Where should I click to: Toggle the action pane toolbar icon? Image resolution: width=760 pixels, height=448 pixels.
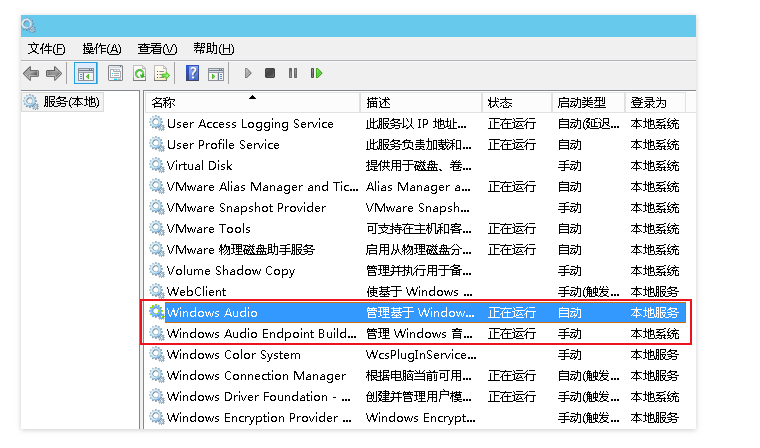pos(216,74)
